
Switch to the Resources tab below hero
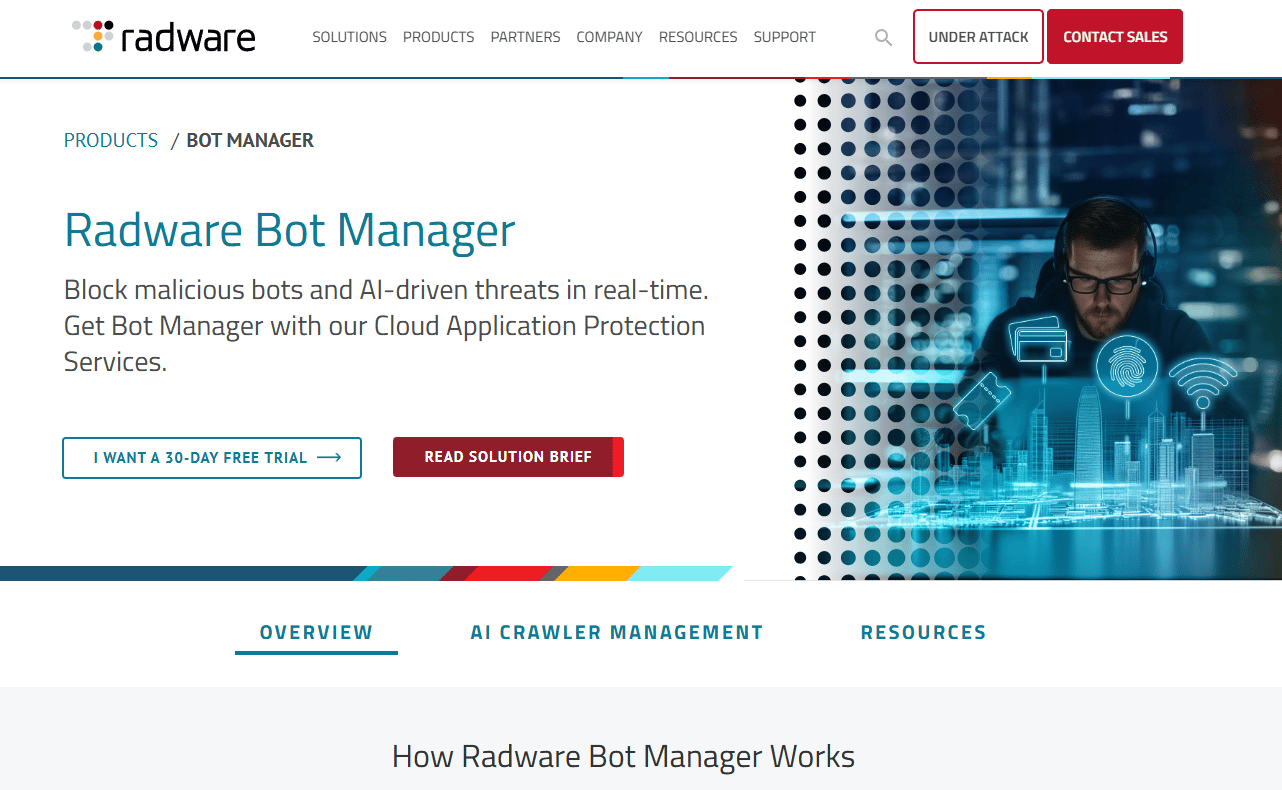point(924,633)
